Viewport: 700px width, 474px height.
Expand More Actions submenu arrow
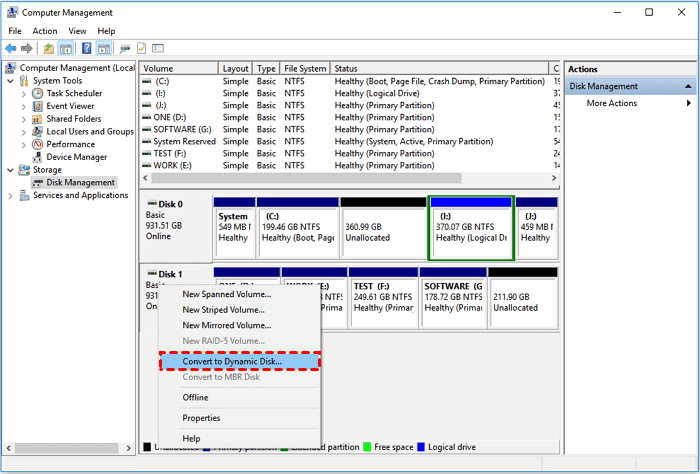coord(687,104)
